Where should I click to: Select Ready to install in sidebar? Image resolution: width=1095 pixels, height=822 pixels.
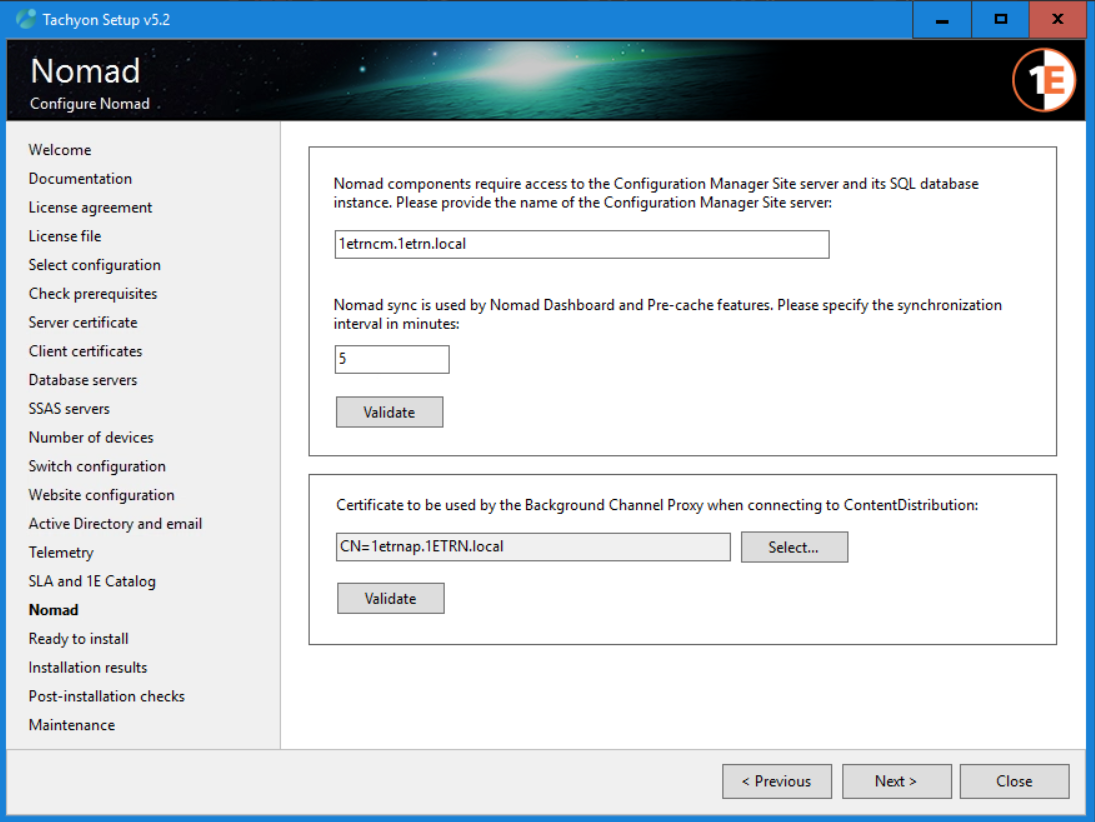(78, 639)
